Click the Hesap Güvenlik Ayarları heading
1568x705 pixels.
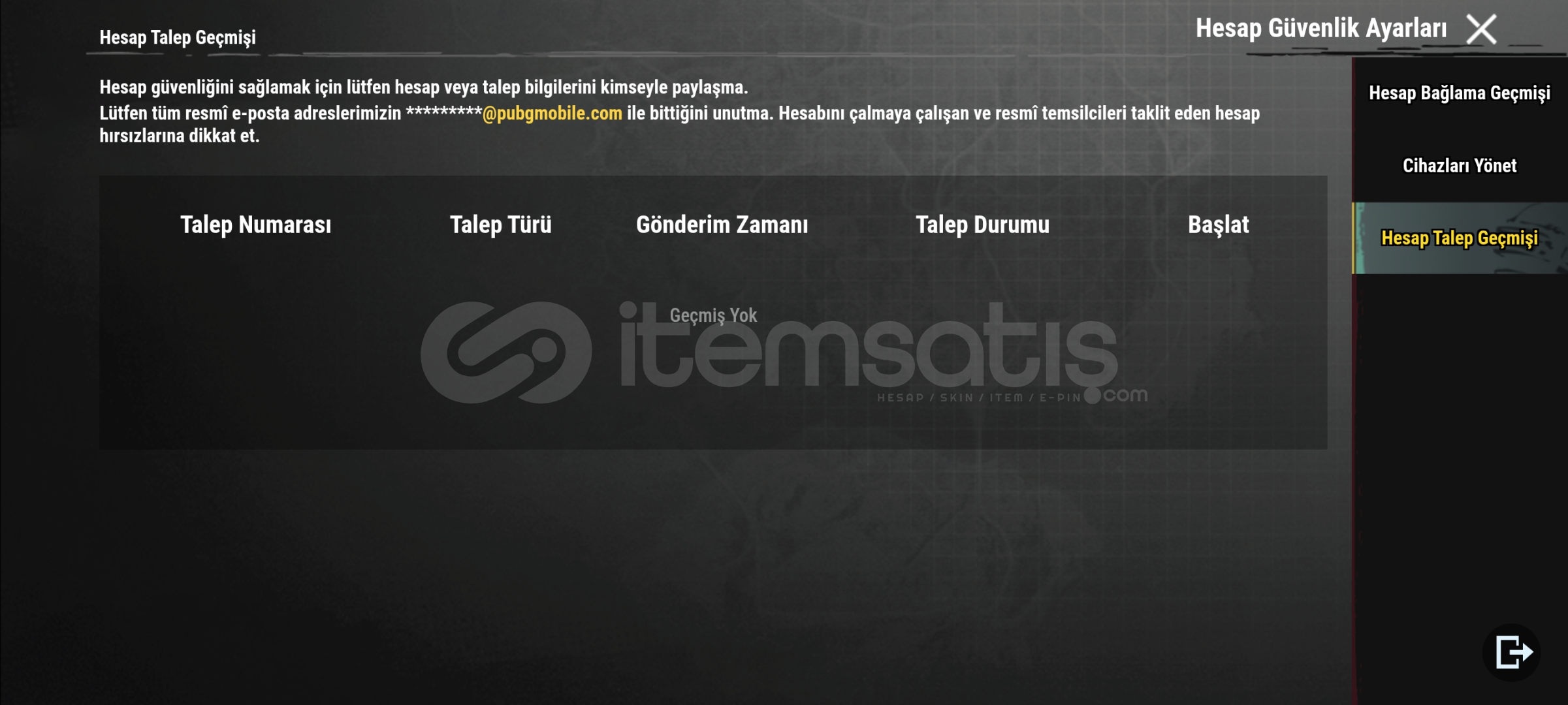pyautogui.click(x=1321, y=29)
